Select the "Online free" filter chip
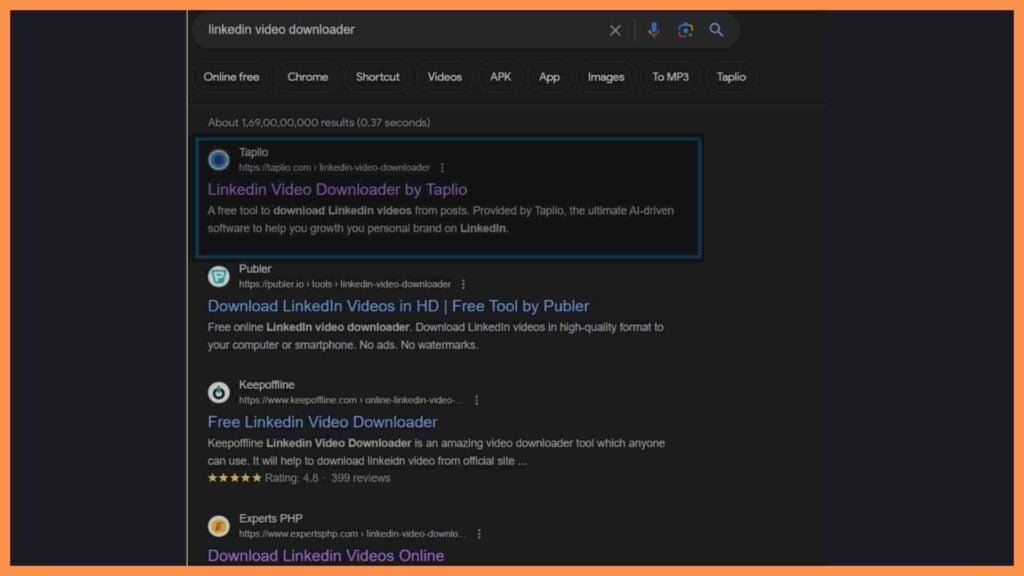This screenshot has width=1024, height=576. pos(231,77)
